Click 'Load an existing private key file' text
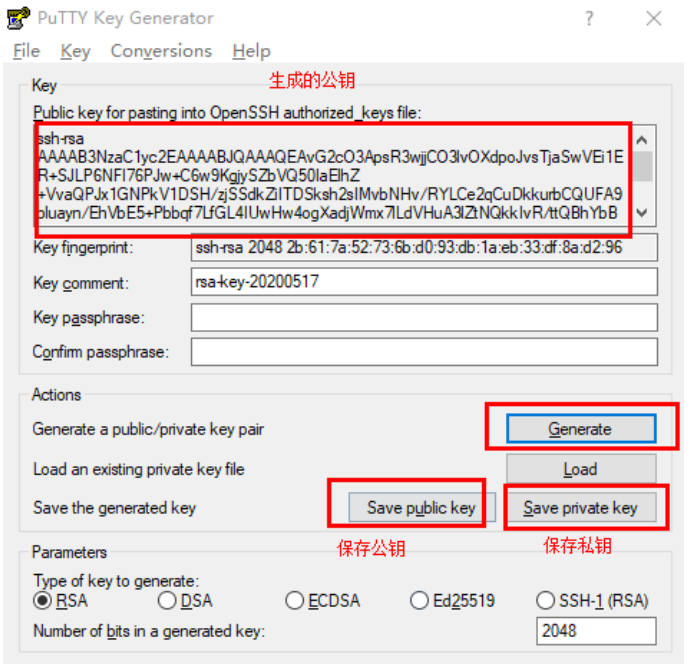The height and width of the screenshot is (668, 692). (x=139, y=469)
